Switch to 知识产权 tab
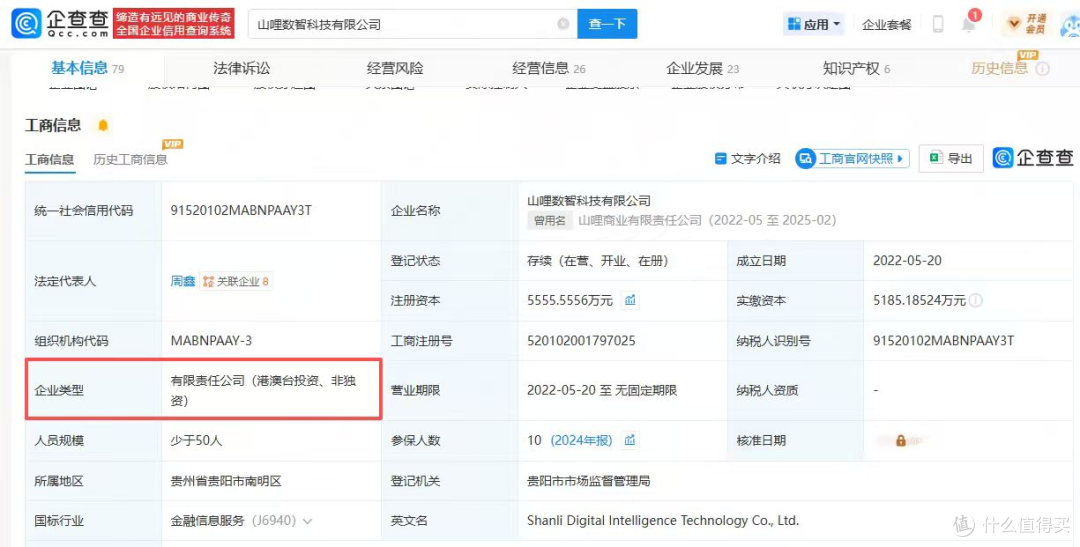The image size is (1080, 547). [x=856, y=68]
